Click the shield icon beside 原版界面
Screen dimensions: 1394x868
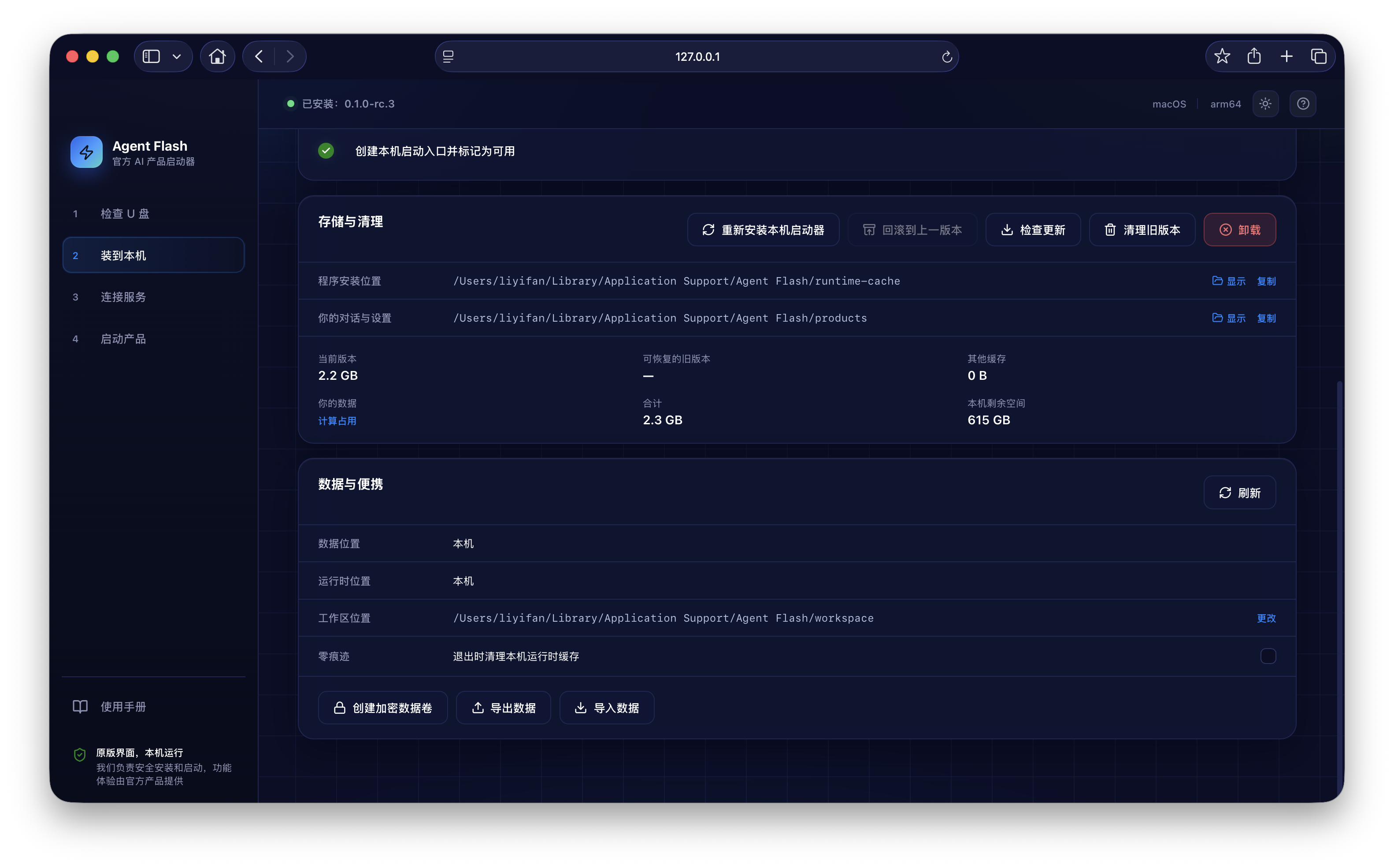(80, 754)
